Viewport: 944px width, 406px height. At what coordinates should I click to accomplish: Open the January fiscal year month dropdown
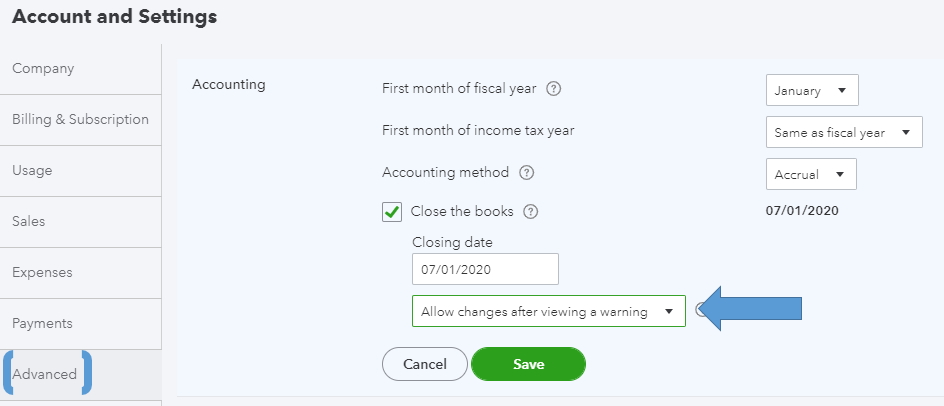[811, 90]
